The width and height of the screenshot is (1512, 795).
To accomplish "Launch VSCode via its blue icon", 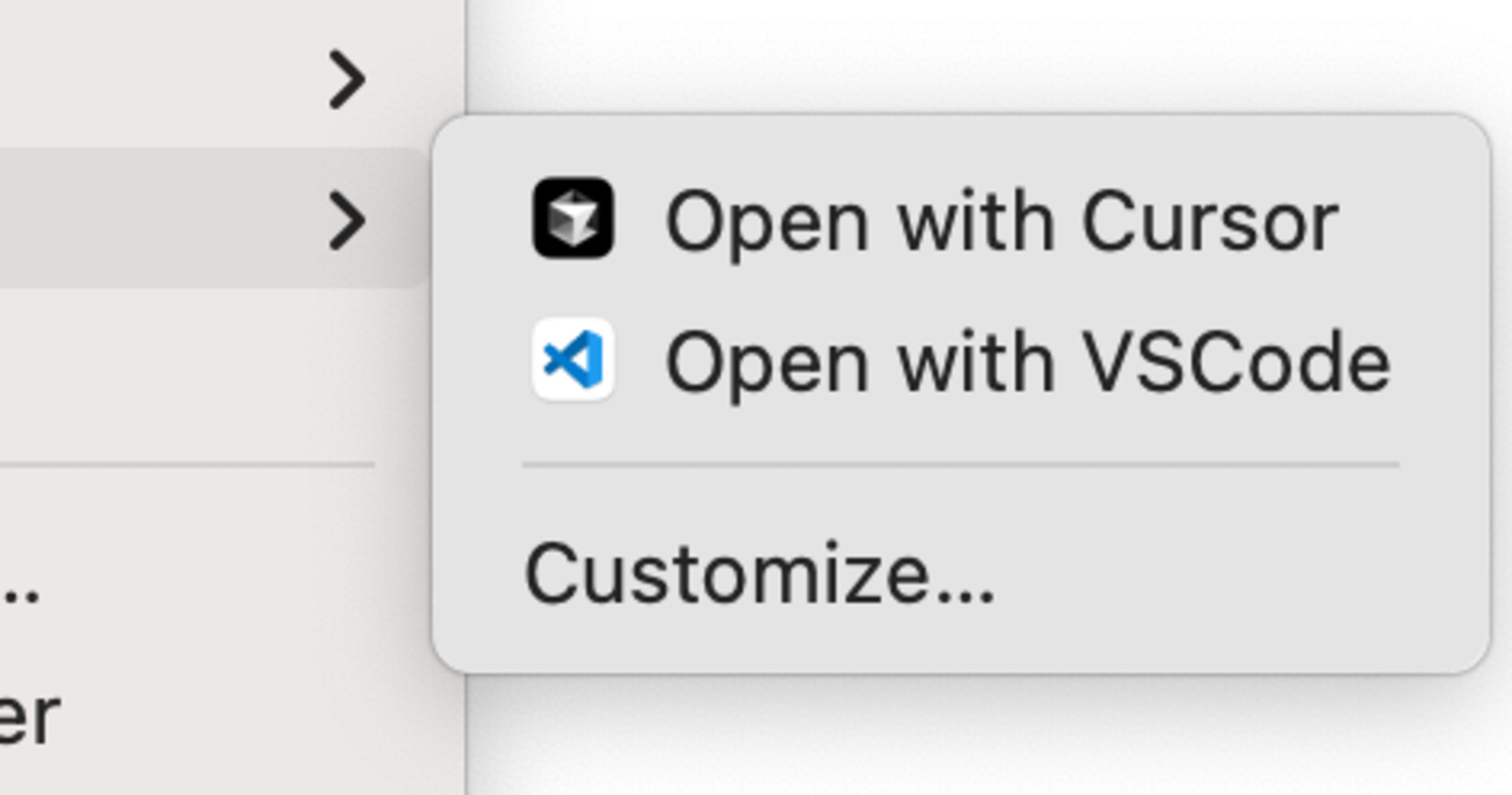I will [x=573, y=359].
